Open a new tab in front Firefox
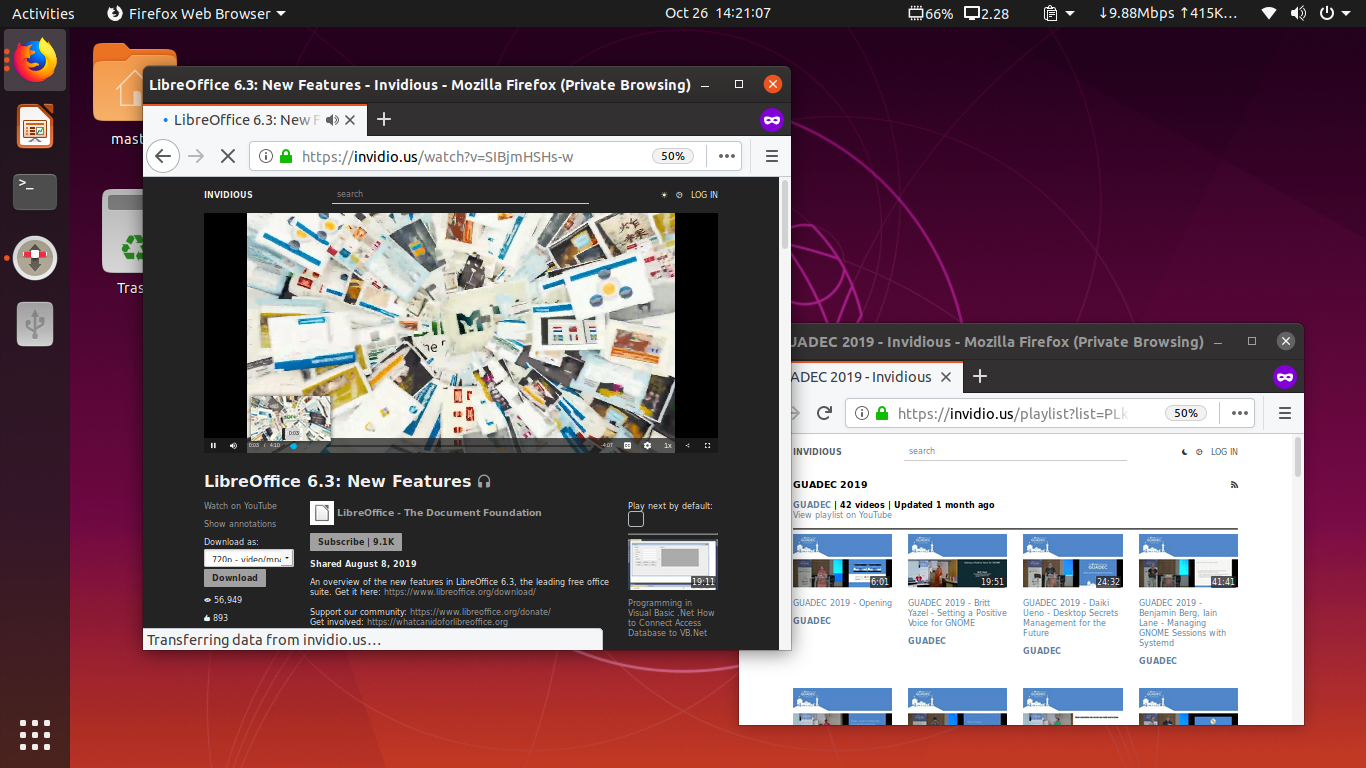The width and height of the screenshot is (1366, 768). [383, 120]
